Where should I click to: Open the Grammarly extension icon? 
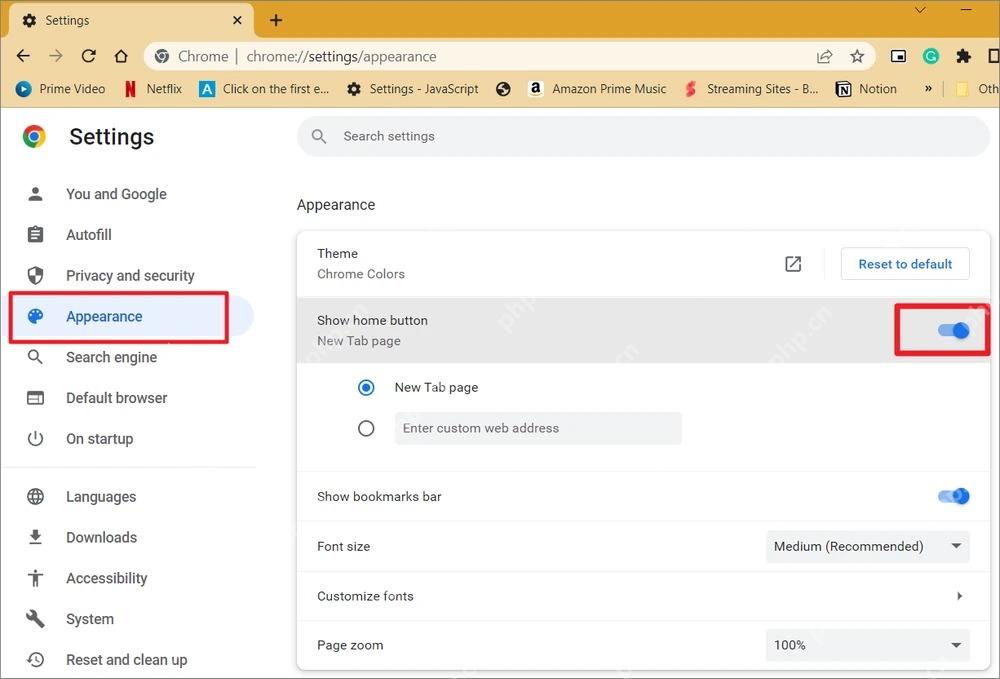coord(930,56)
